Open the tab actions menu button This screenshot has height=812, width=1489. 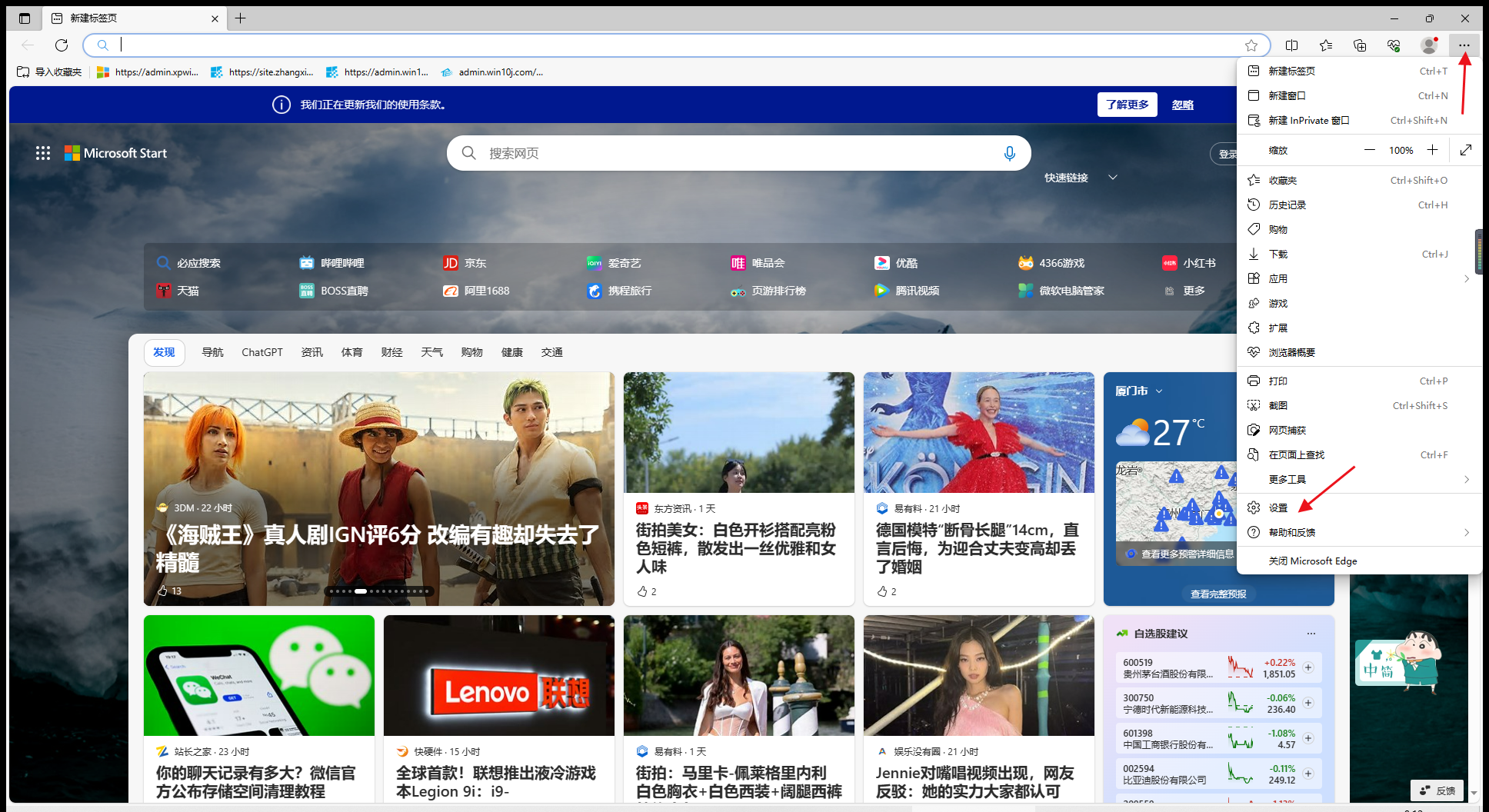pyautogui.click(x=25, y=18)
